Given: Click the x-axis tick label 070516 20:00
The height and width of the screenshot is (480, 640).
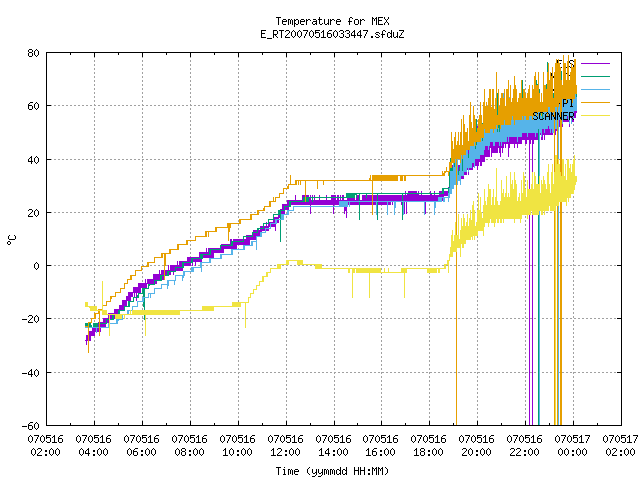Looking at the screenshot, I should [477, 446].
